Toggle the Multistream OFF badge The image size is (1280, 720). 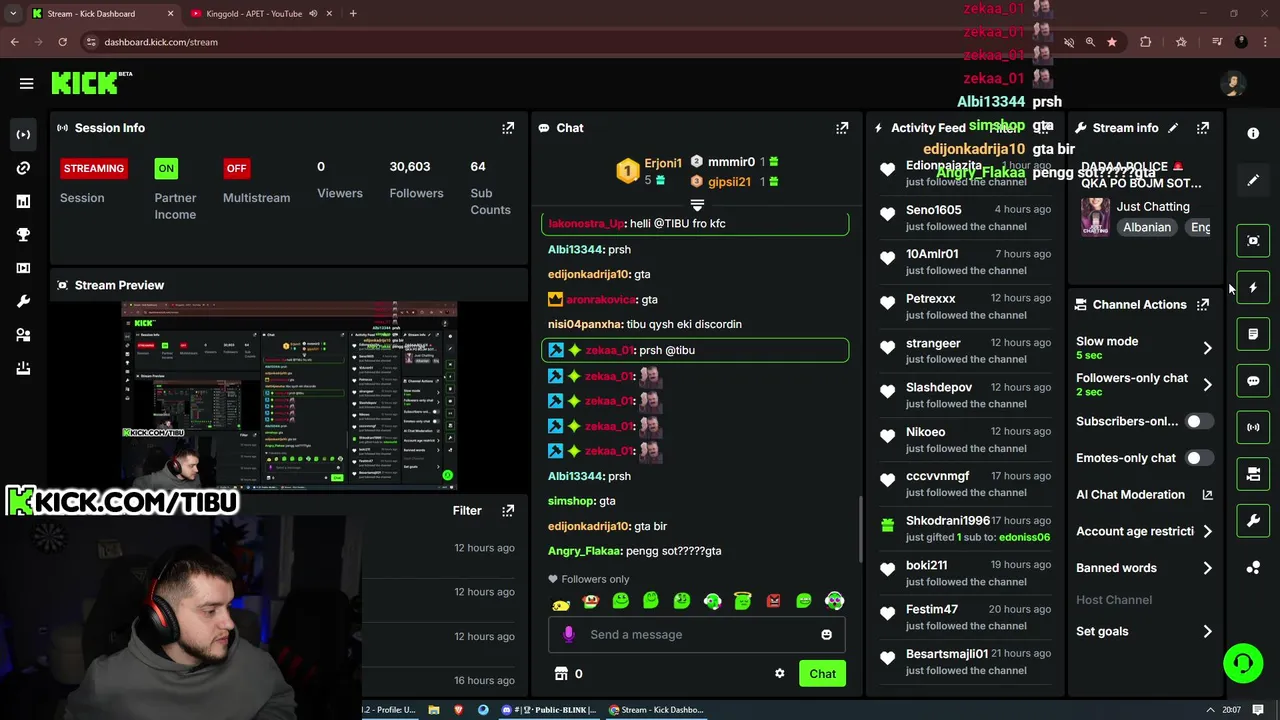(x=236, y=168)
